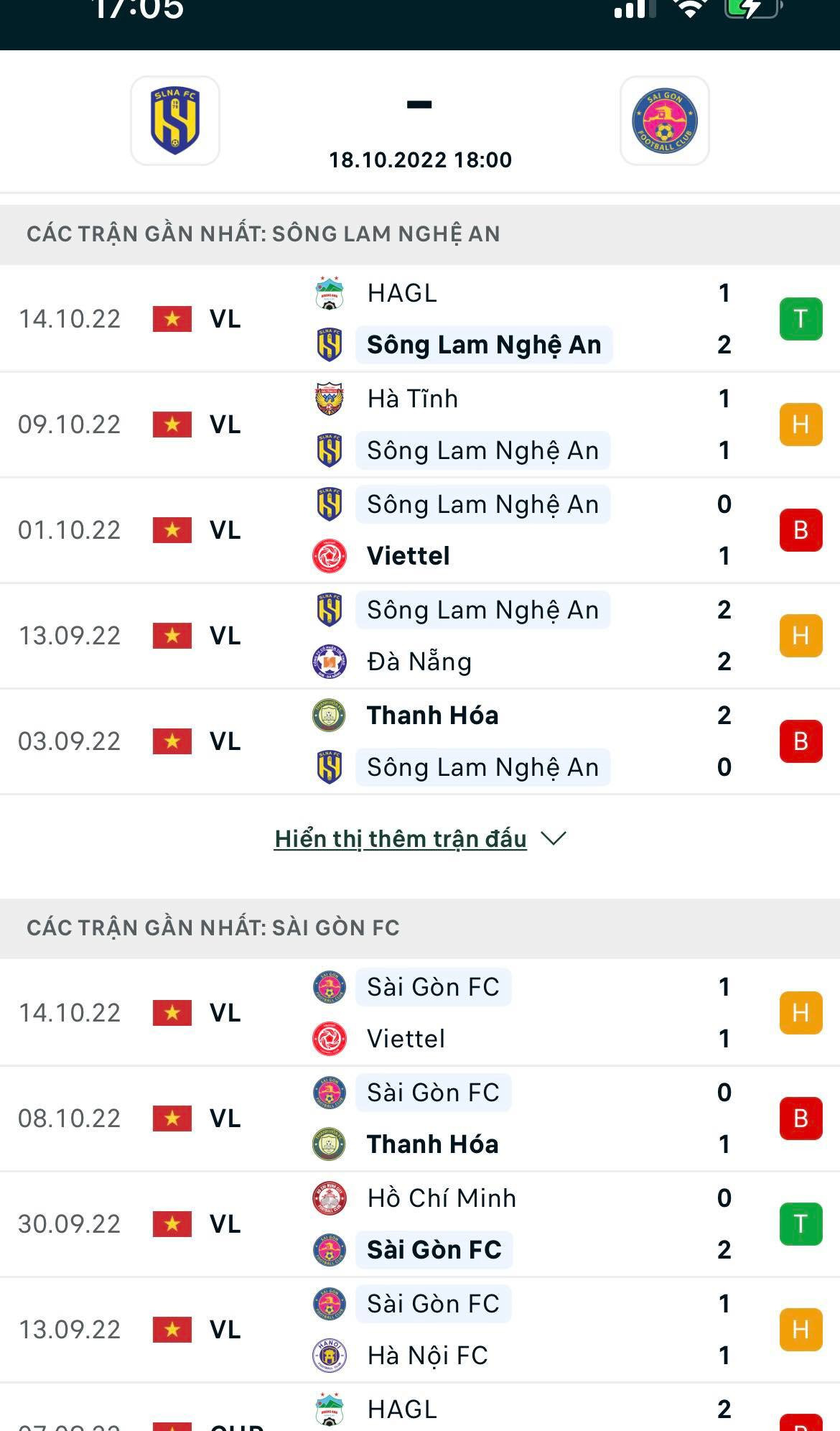Screen dimensions: 840x1431
Task: Tap orange H badge for Hà Tĩnh match
Action: click(x=801, y=425)
